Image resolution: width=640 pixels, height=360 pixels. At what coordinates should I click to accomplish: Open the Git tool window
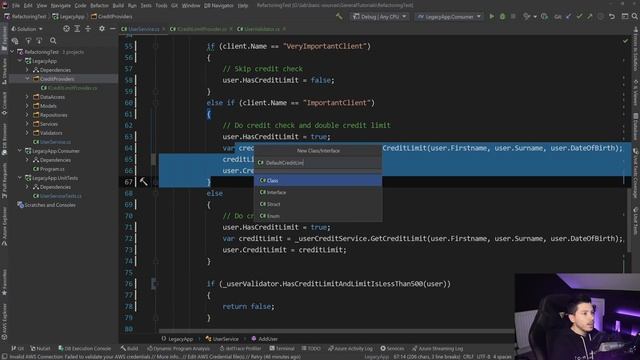[x=18, y=349]
